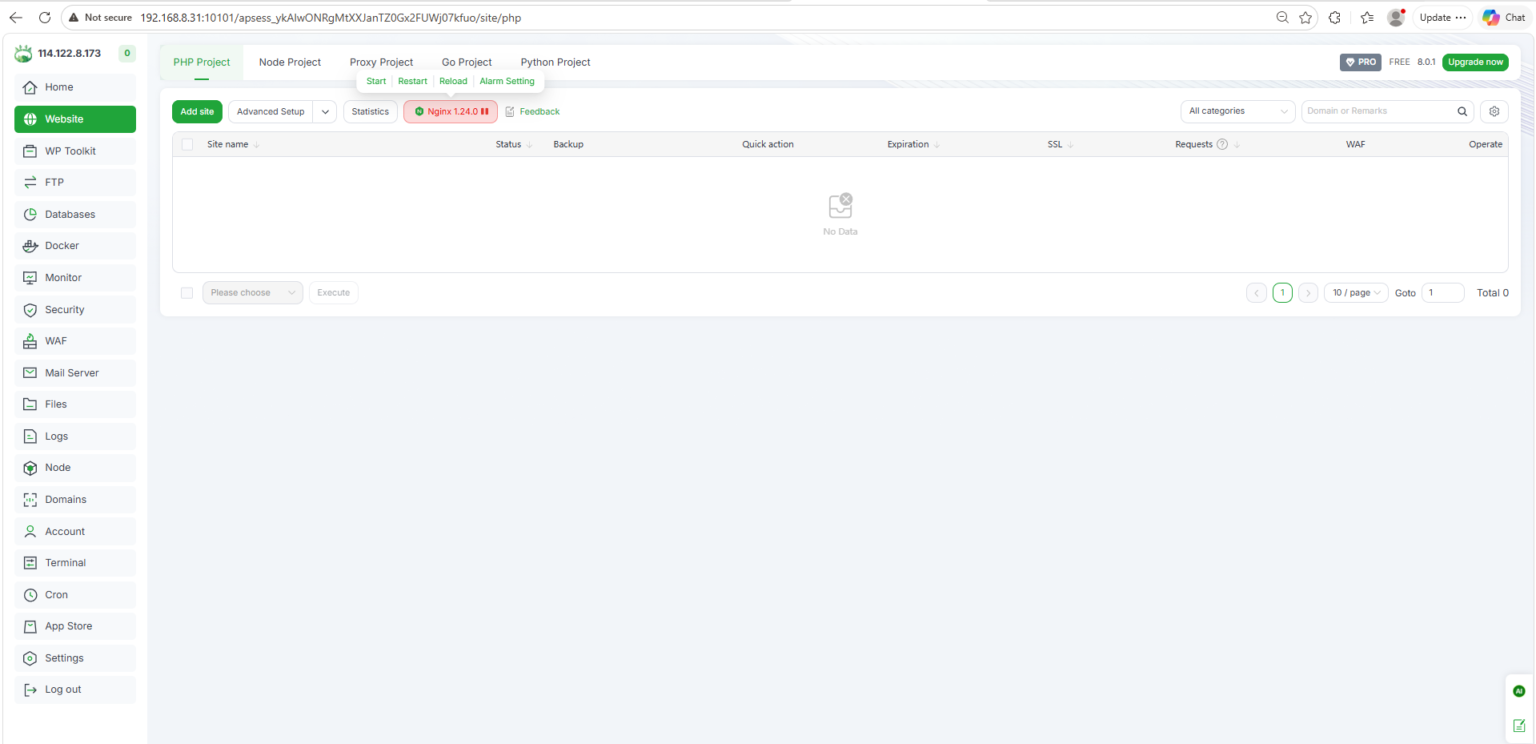Open the Docker section
Screen dimensions: 1536x744
pyautogui.click(x=75, y=246)
